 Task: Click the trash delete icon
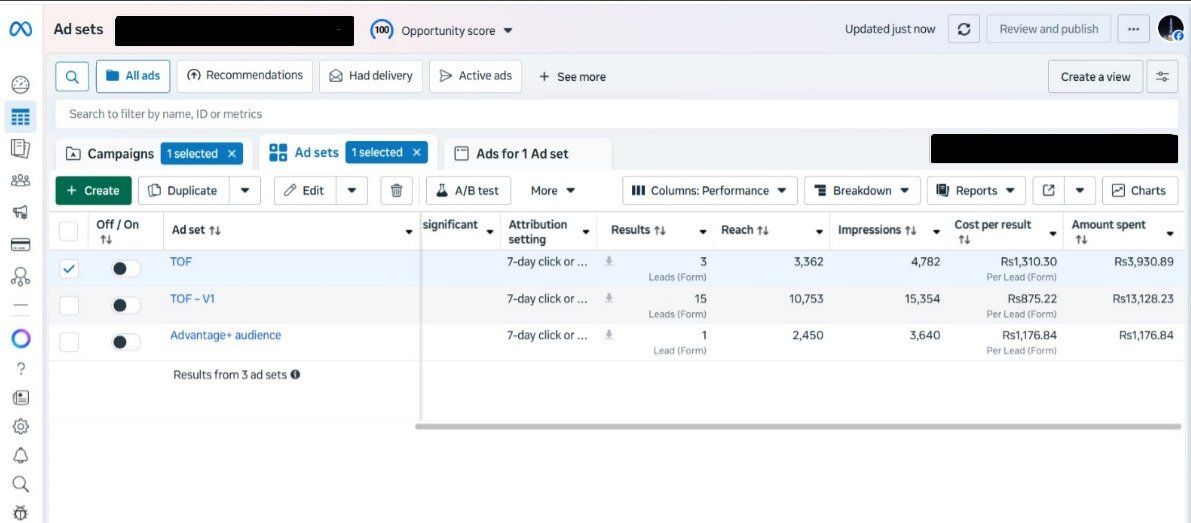(x=397, y=190)
